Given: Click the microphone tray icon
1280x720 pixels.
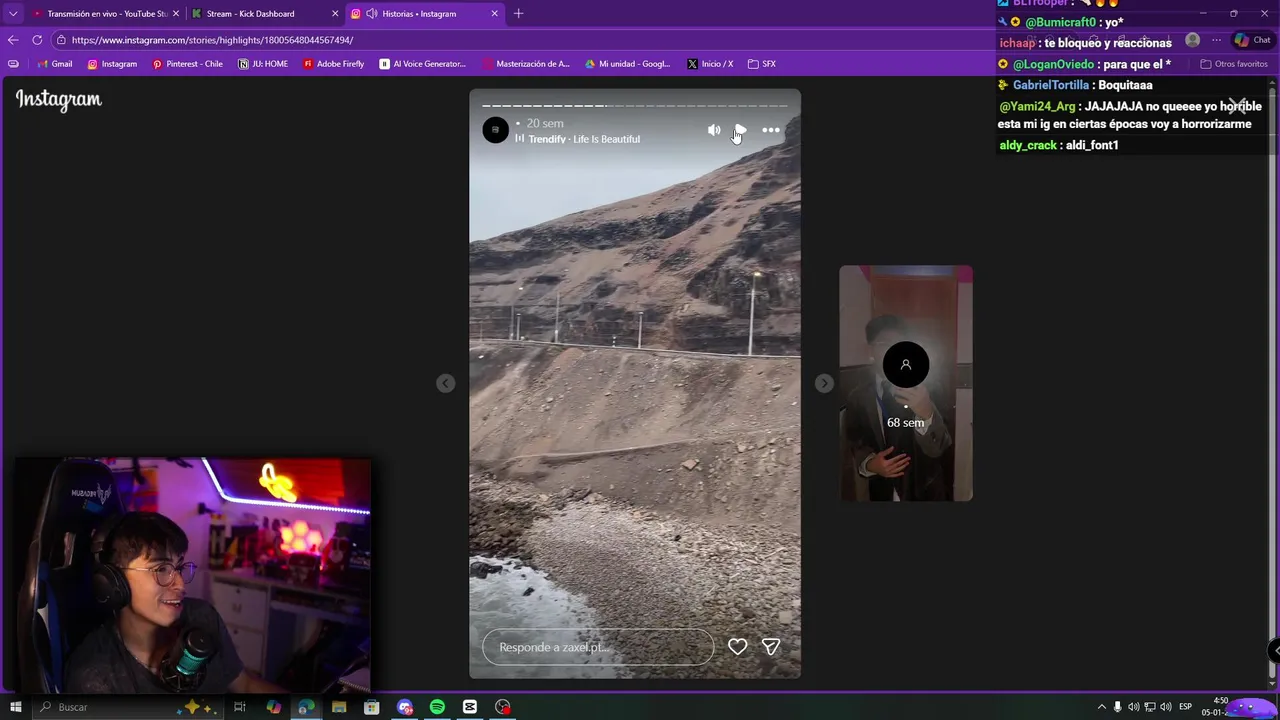Looking at the screenshot, I should pyautogui.click(x=1118, y=707).
